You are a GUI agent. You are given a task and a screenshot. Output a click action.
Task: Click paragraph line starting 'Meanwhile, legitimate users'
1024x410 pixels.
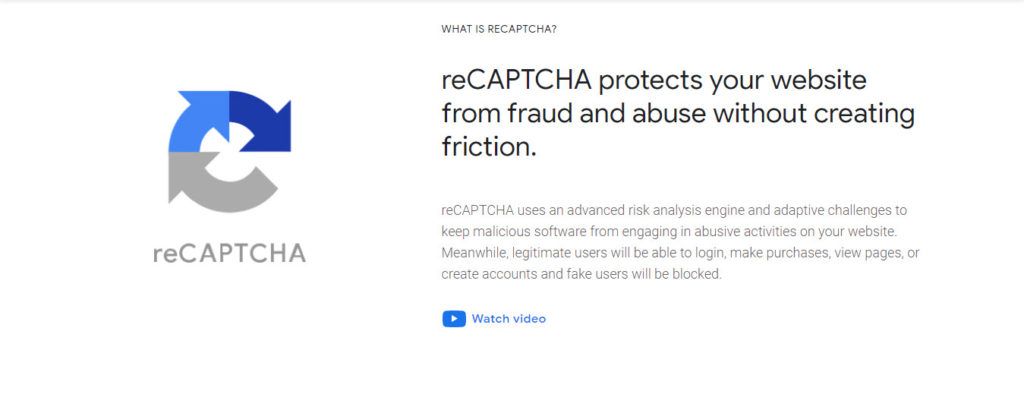point(680,253)
